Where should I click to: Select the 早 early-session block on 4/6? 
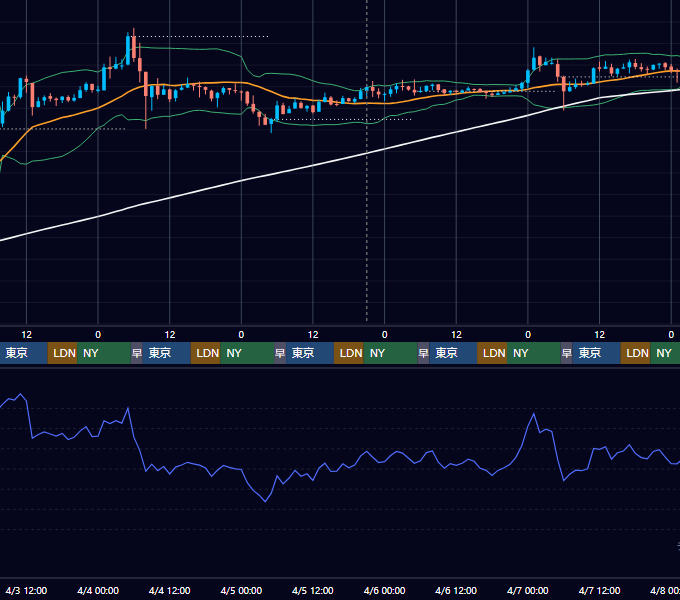[x=423, y=353]
